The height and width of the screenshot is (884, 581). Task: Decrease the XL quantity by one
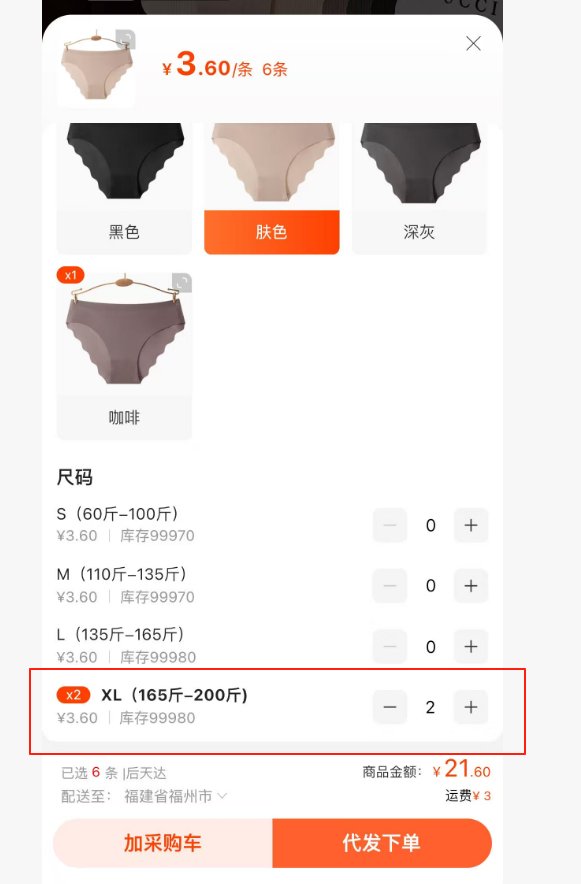390,707
